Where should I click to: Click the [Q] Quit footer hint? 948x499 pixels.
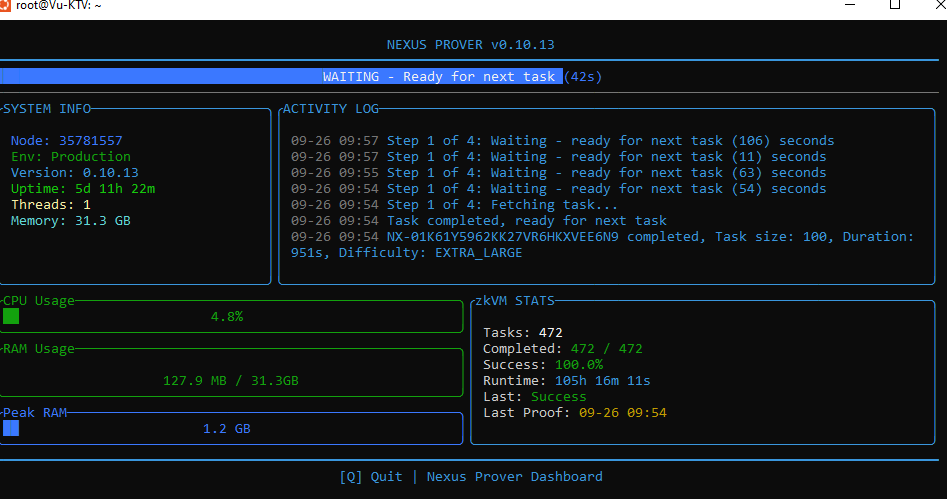tap(371, 477)
